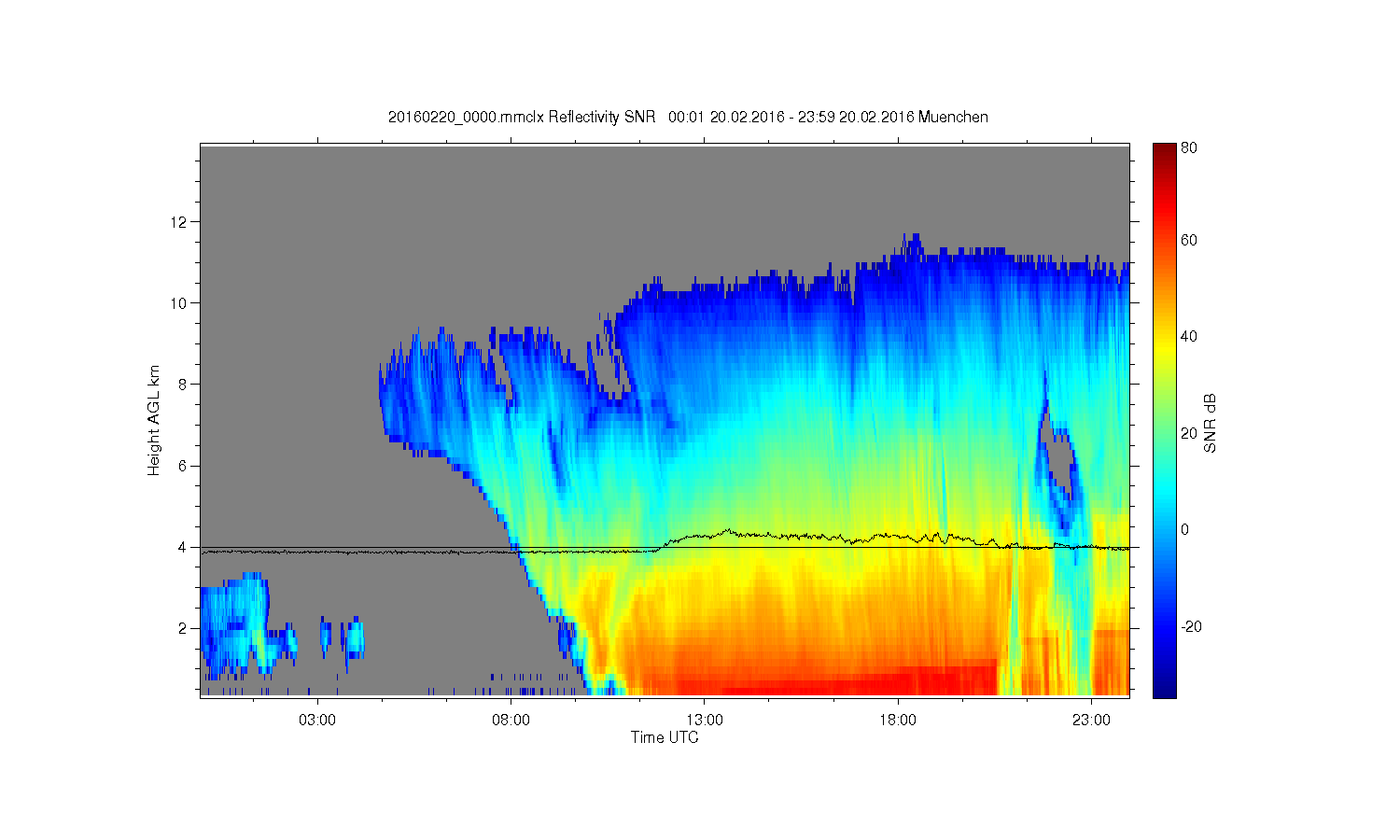Click the SNR color scale bar

[1164, 420]
